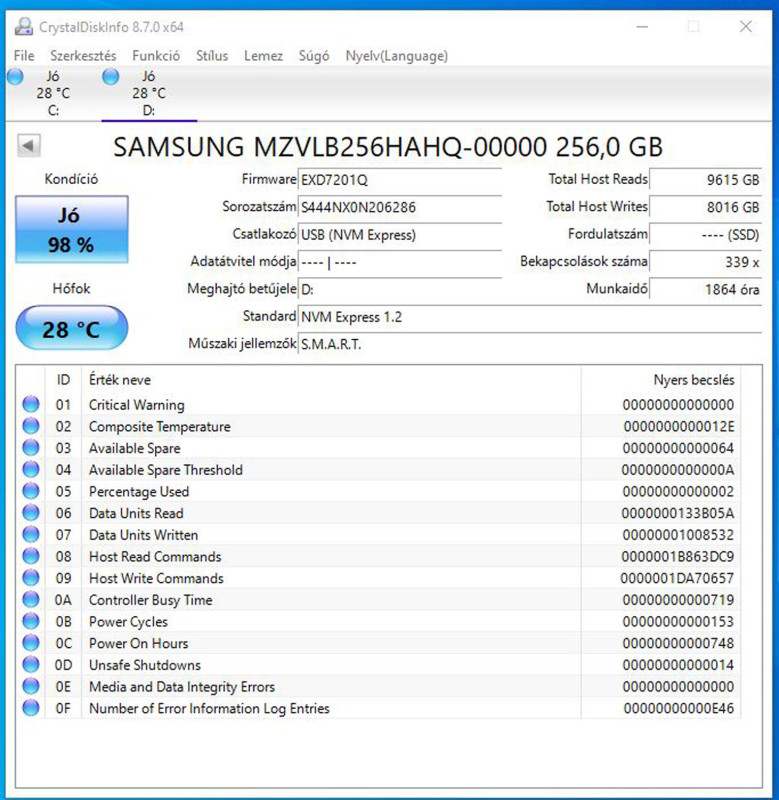Click the 28 °C temperature button
This screenshot has width=779, height=800.
[71, 328]
